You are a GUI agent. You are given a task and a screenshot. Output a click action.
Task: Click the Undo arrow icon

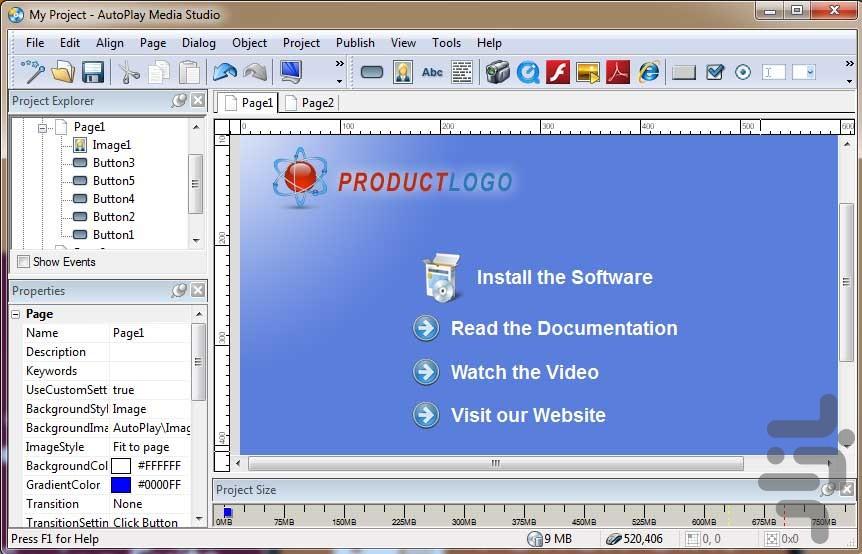pos(225,72)
